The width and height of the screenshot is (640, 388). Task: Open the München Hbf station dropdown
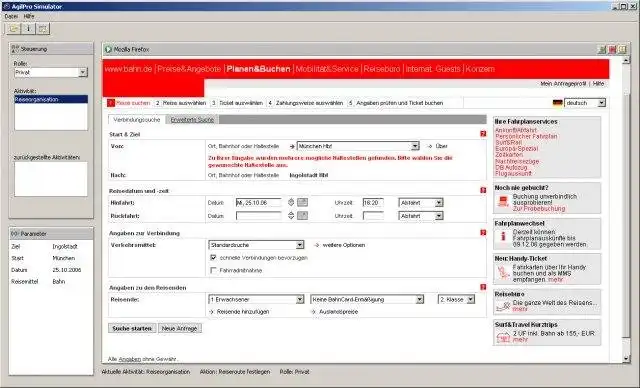[415, 146]
